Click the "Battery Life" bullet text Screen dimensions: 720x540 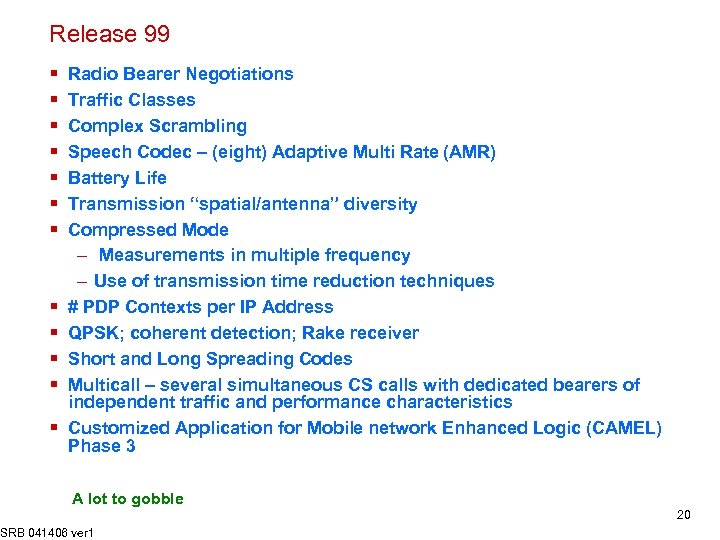coord(117,178)
